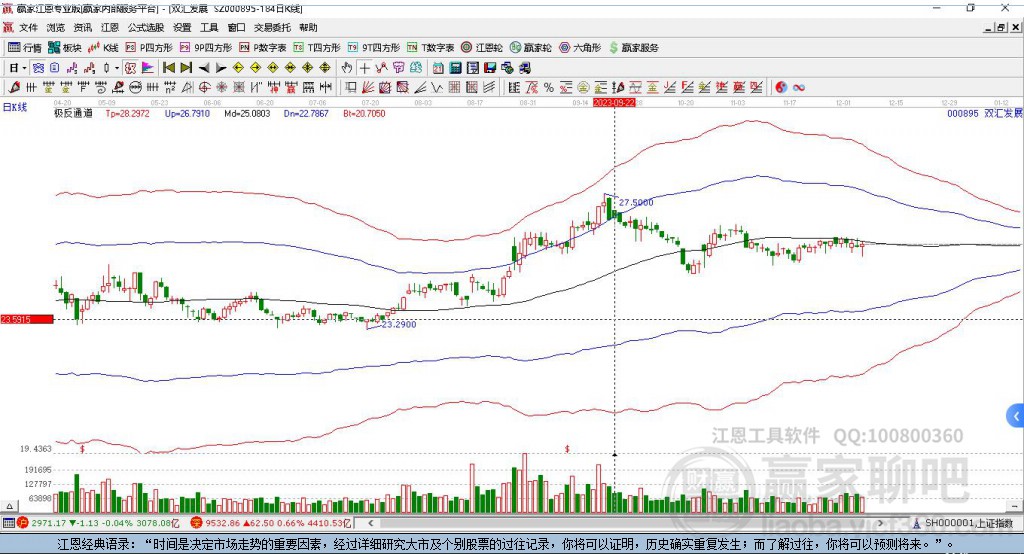The height and width of the screenshot is (554, 1024).
Task: Open the 行情 market quotes view
Action: point(25,48)
